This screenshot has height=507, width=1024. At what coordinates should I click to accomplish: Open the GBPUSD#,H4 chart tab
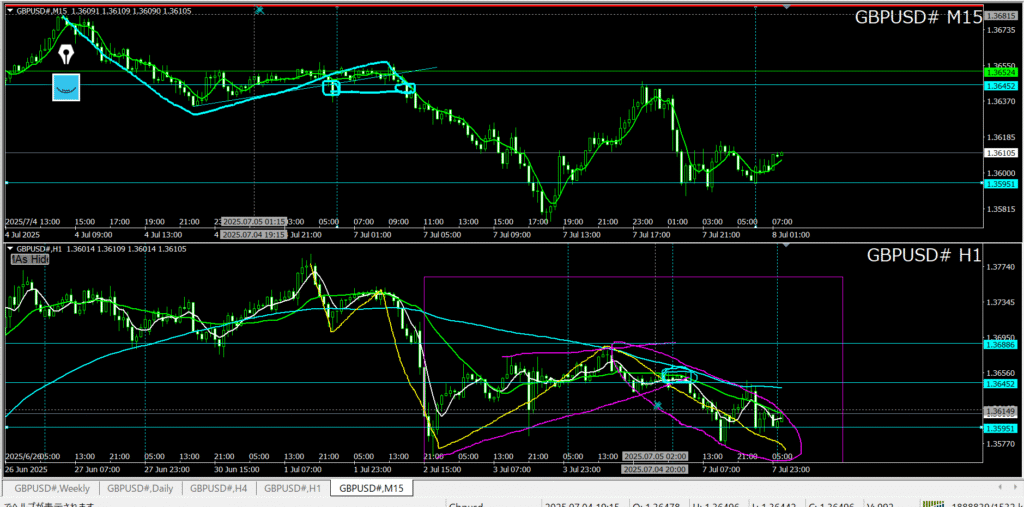pos(219,489)
